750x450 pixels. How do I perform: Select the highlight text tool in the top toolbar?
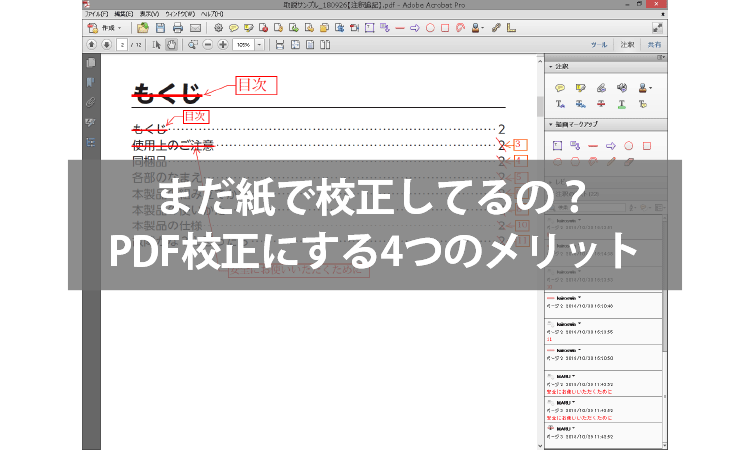[248, 28]
